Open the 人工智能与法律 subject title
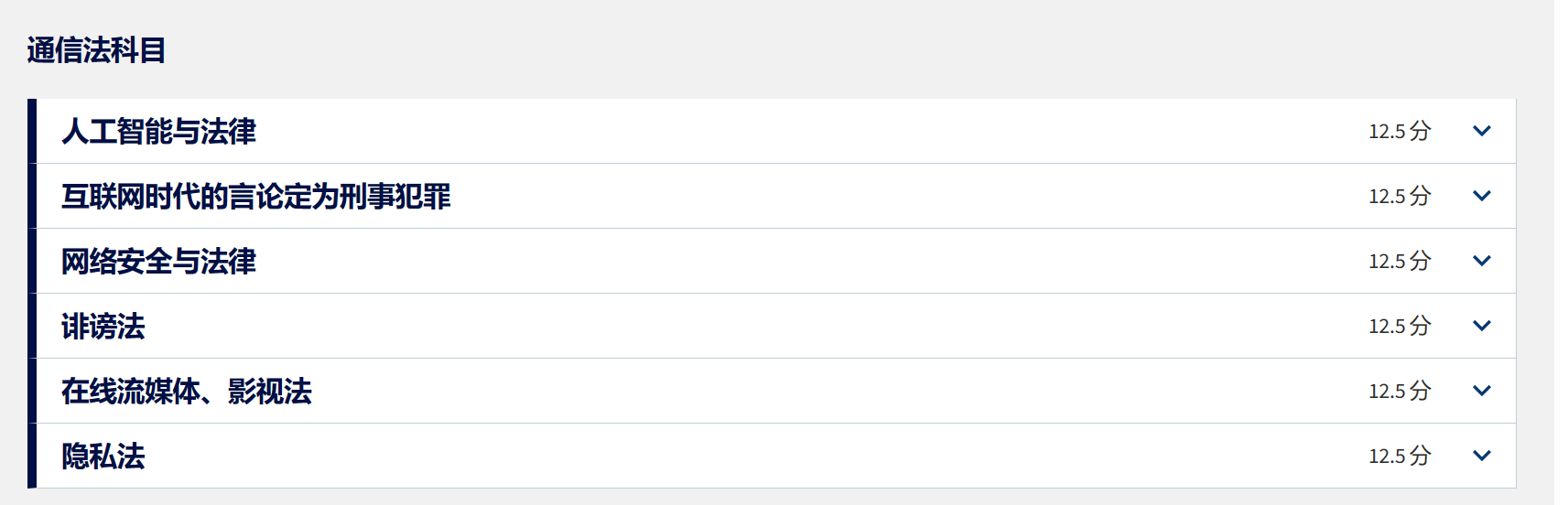1568x505 pixels. tap(159, 132)
